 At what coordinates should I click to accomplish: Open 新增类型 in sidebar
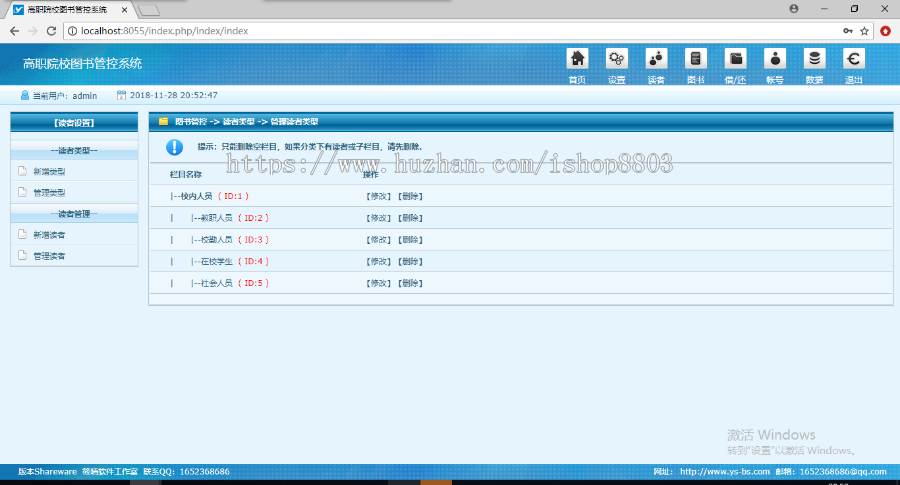(49, 171)
